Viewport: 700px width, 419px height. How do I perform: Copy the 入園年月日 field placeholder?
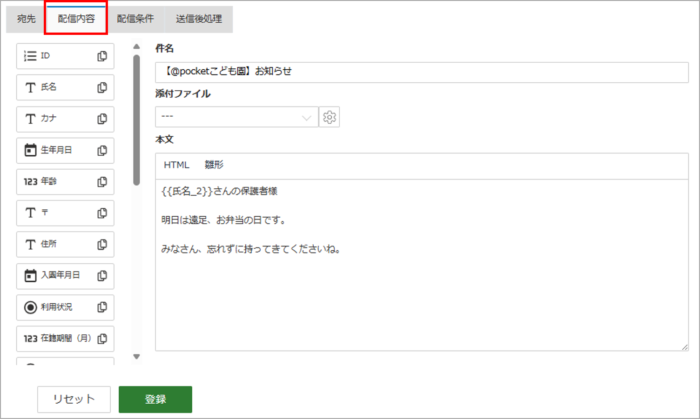pos(102,276)
